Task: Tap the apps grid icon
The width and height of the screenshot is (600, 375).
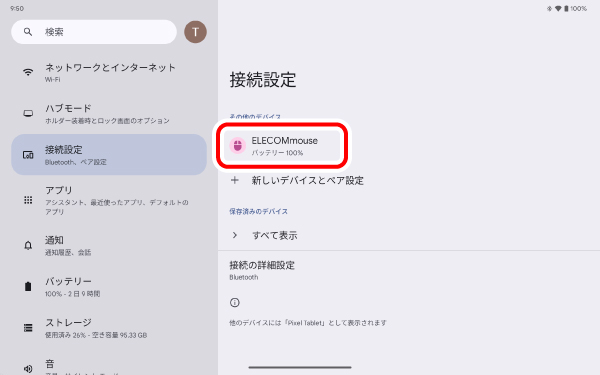Action: click(x=28, y=200)
